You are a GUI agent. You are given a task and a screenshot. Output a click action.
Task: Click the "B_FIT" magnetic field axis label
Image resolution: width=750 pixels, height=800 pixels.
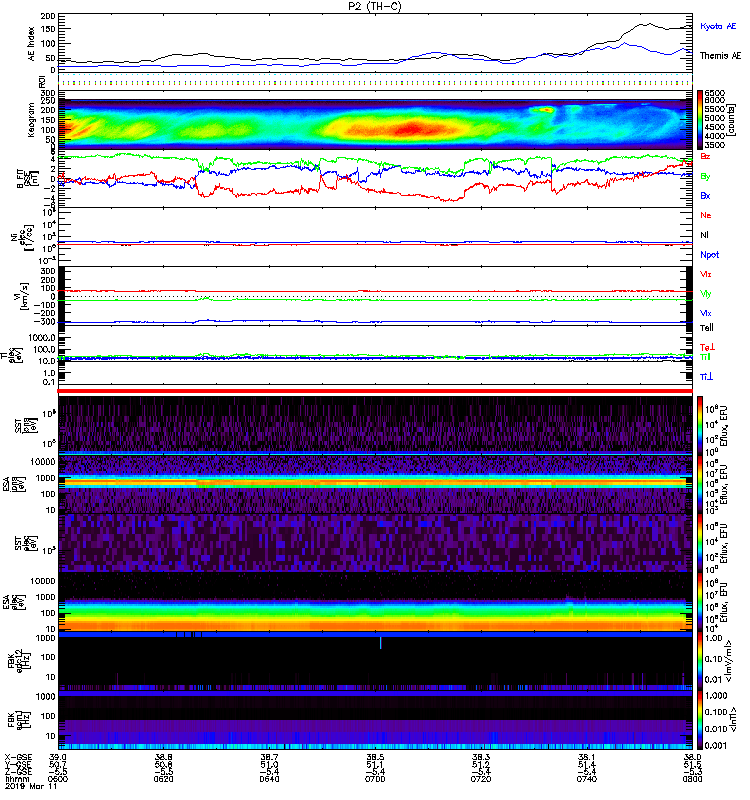(20, 179)
